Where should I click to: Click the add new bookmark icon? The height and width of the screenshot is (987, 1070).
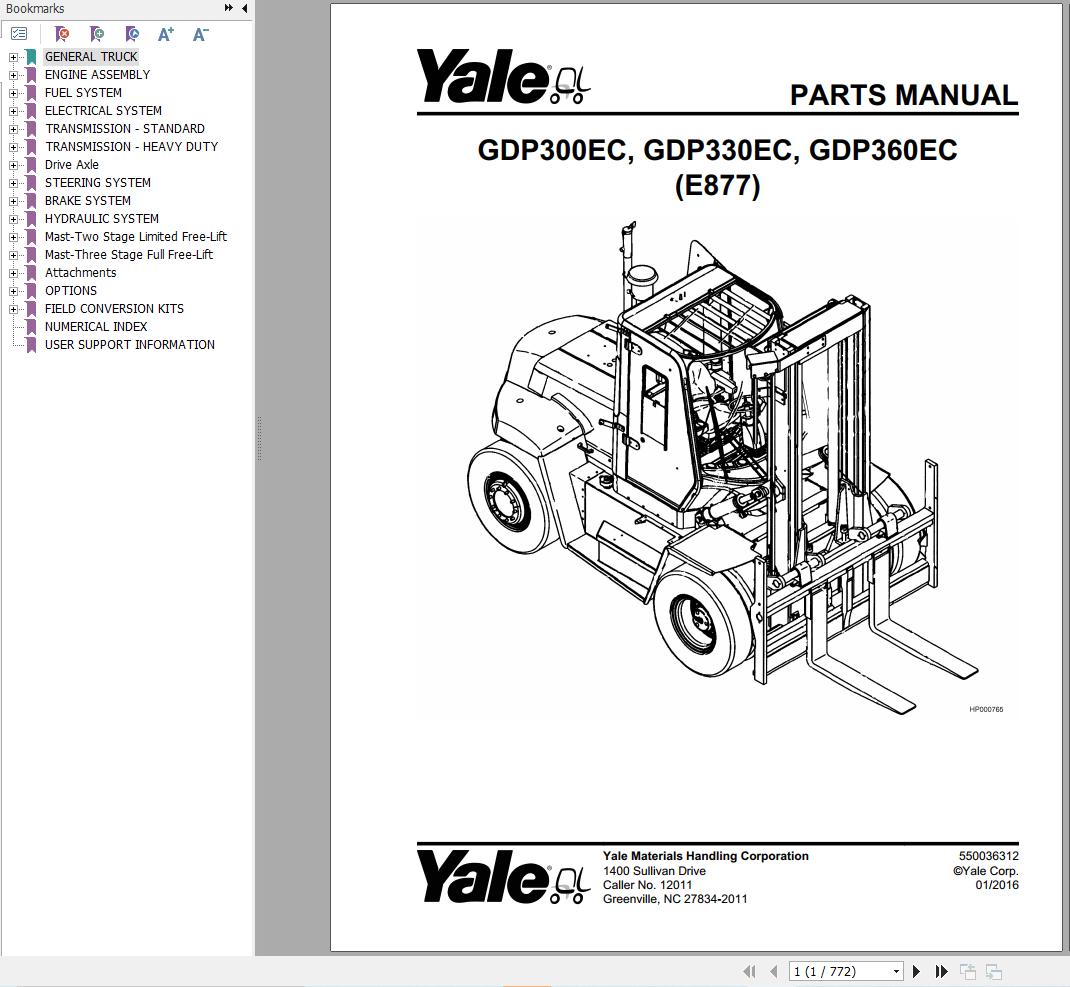(x=96, y=34)
